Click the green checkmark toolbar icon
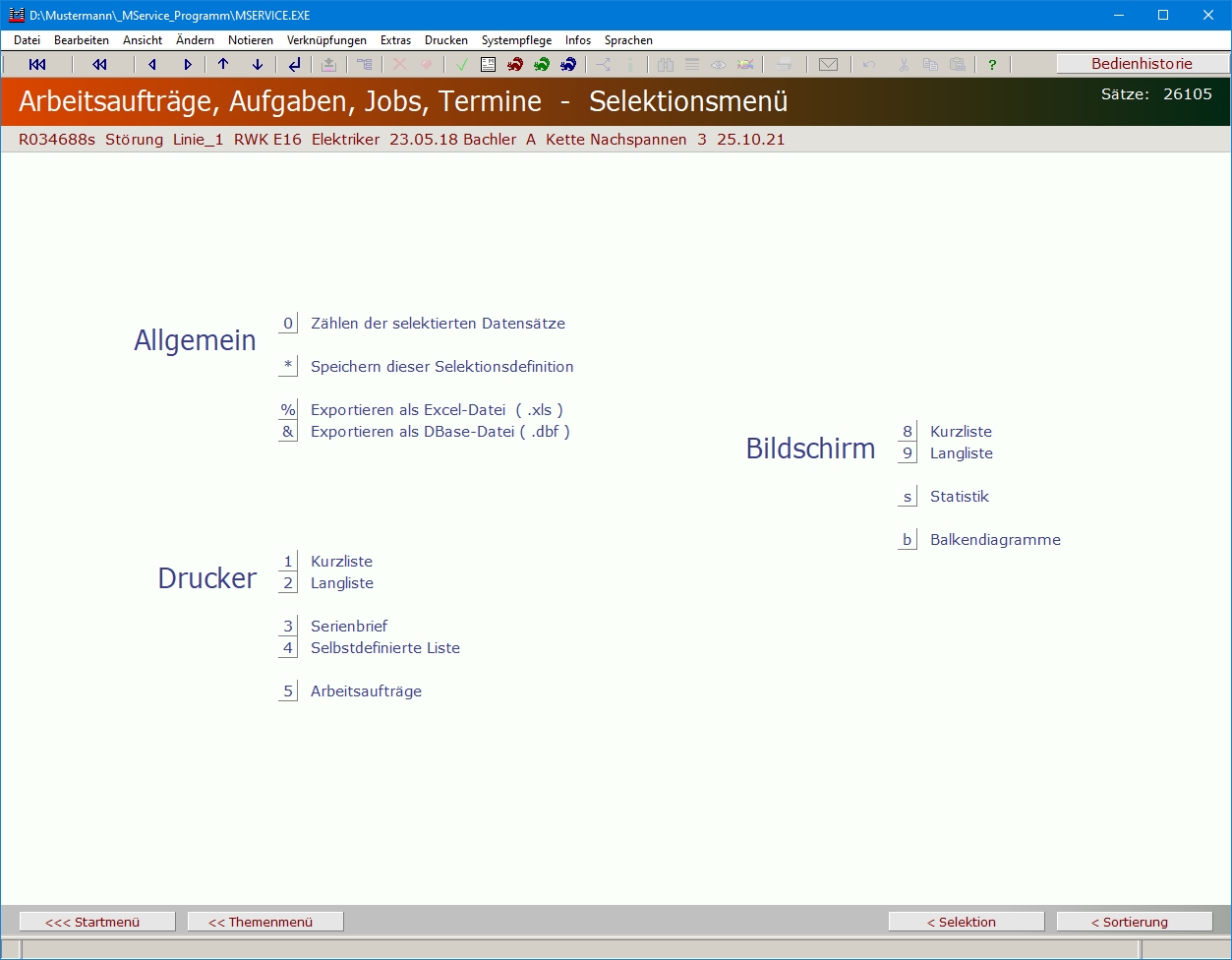Viewport: 1232px width, 960px height. click(461, 65)
